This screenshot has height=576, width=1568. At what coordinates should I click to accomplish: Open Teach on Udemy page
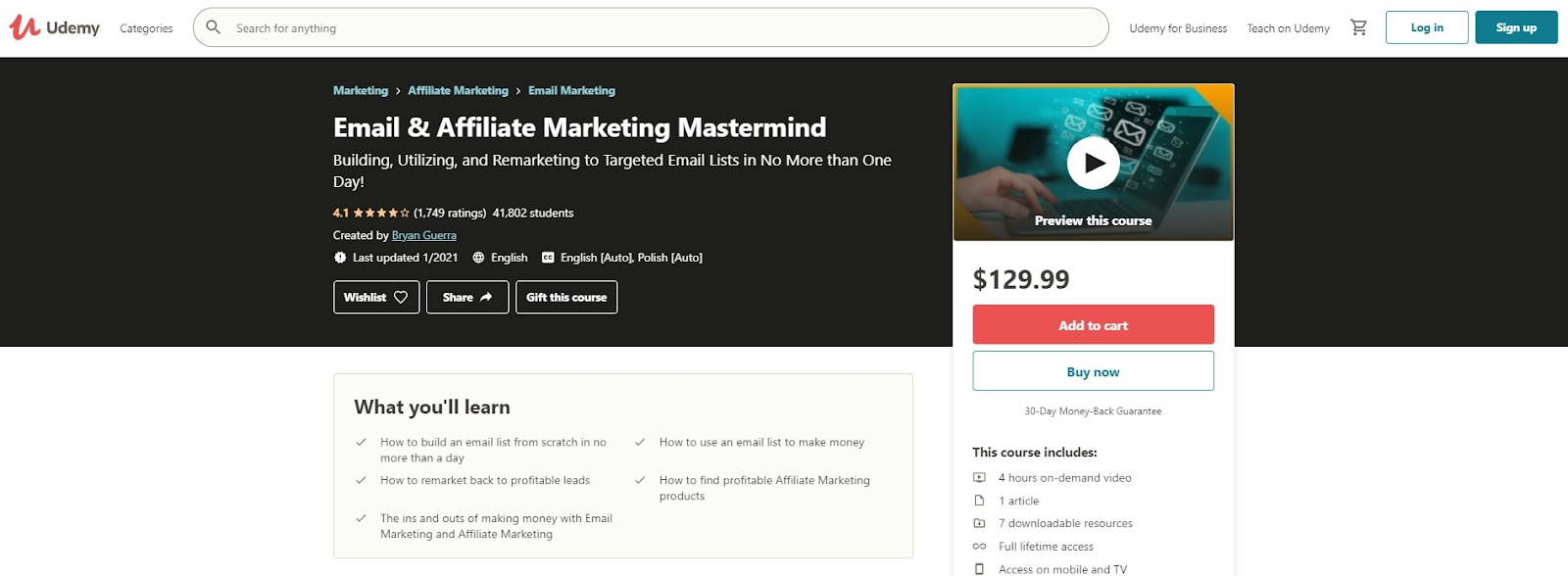coord(1288,28)
